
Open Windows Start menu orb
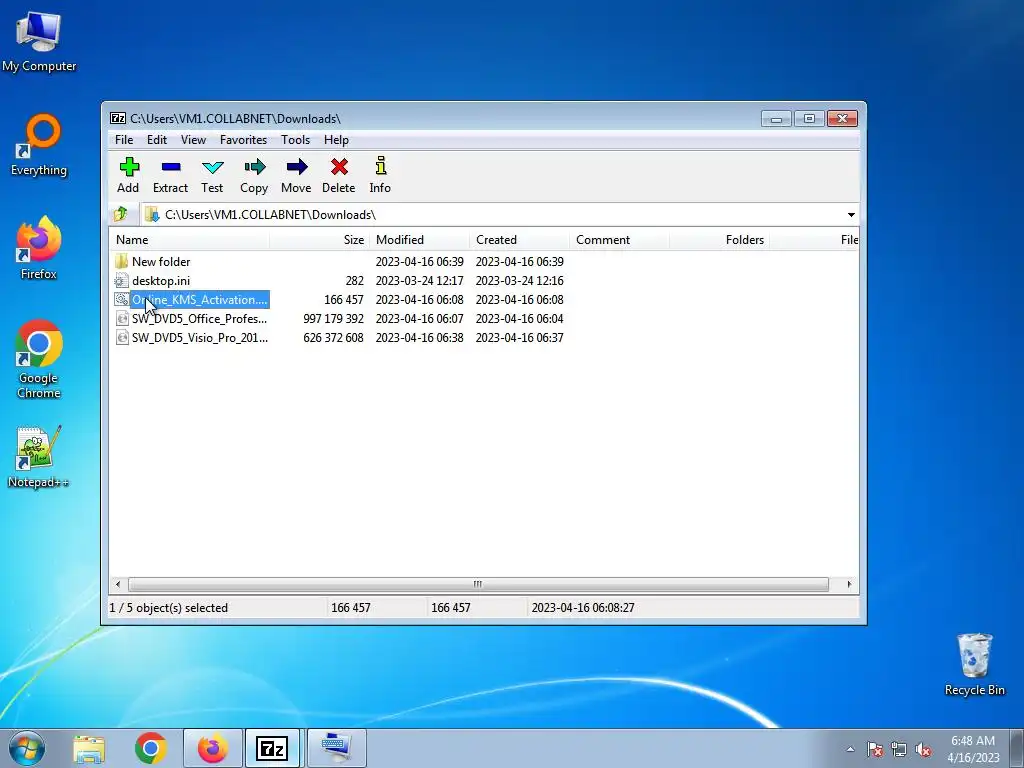pyautogui.click(x=27, y=748)
